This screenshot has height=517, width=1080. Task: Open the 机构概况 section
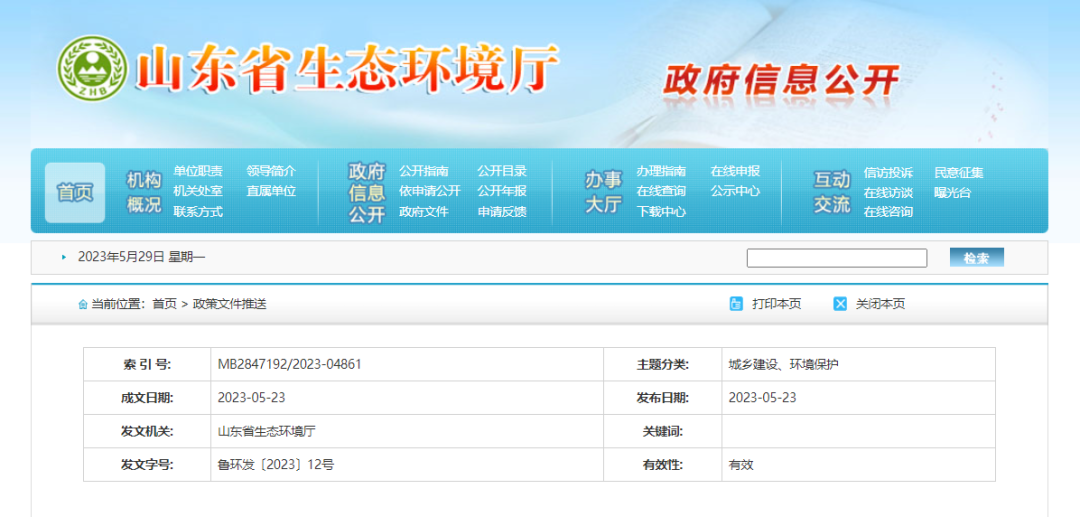click(144, 192)
